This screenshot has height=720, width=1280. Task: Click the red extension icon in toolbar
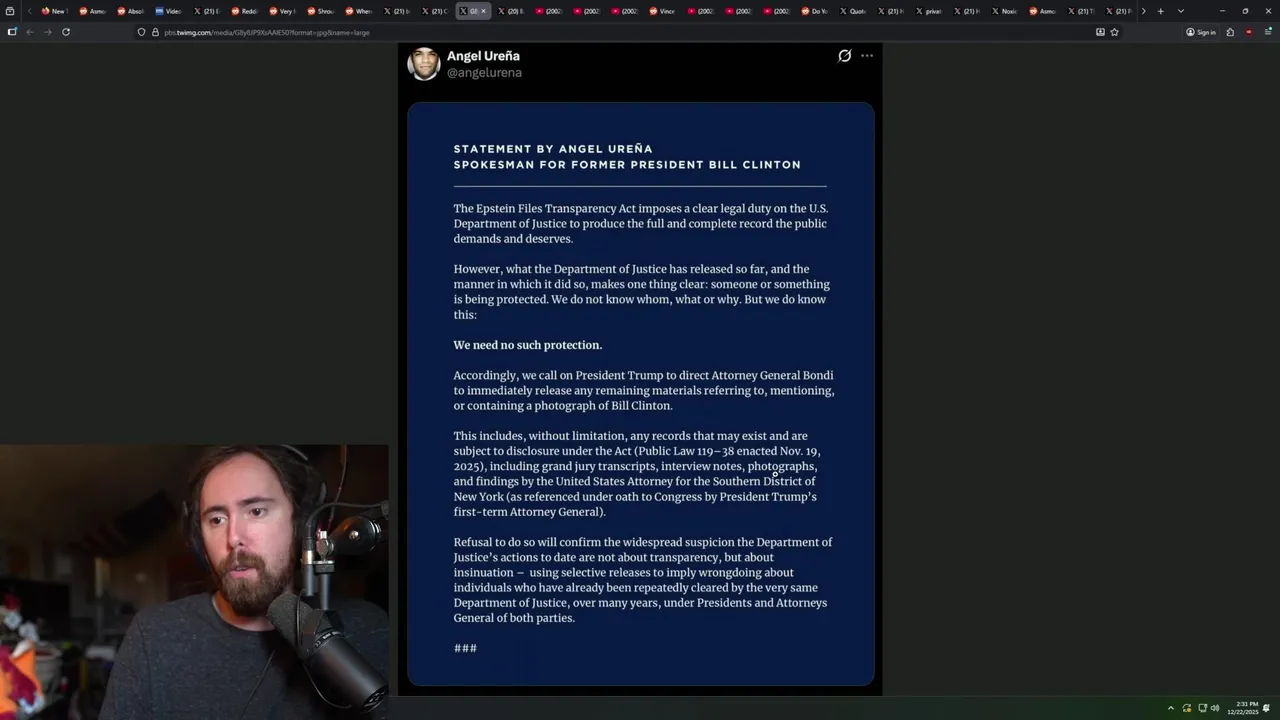pos(1248,32)
